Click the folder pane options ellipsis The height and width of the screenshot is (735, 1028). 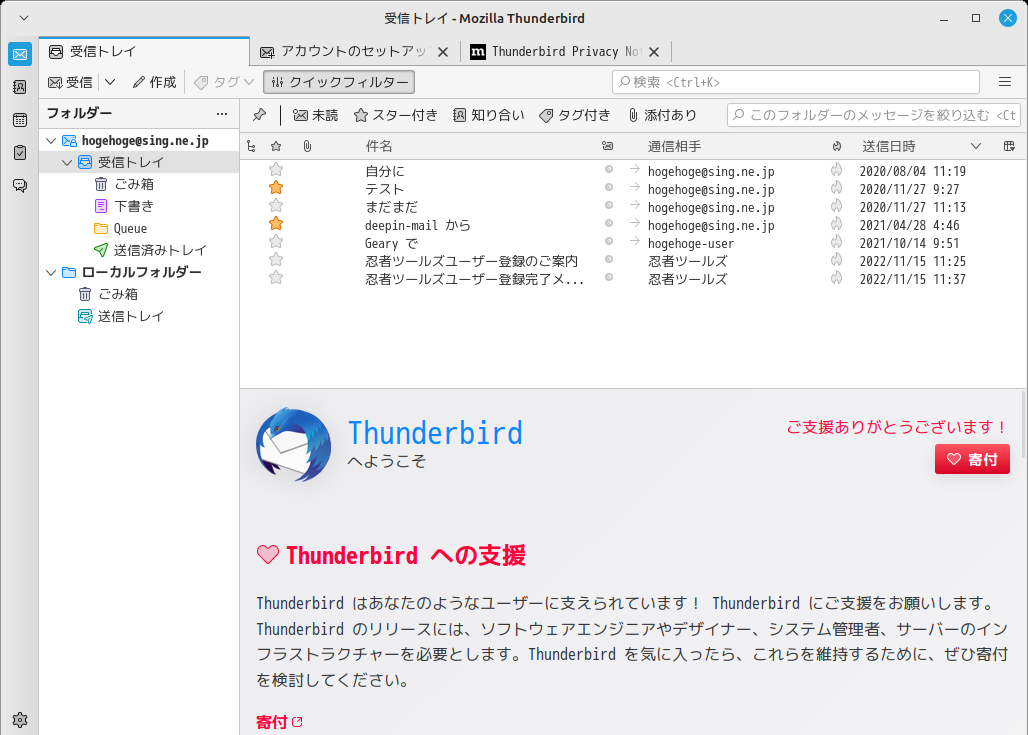tap(222, 114)
